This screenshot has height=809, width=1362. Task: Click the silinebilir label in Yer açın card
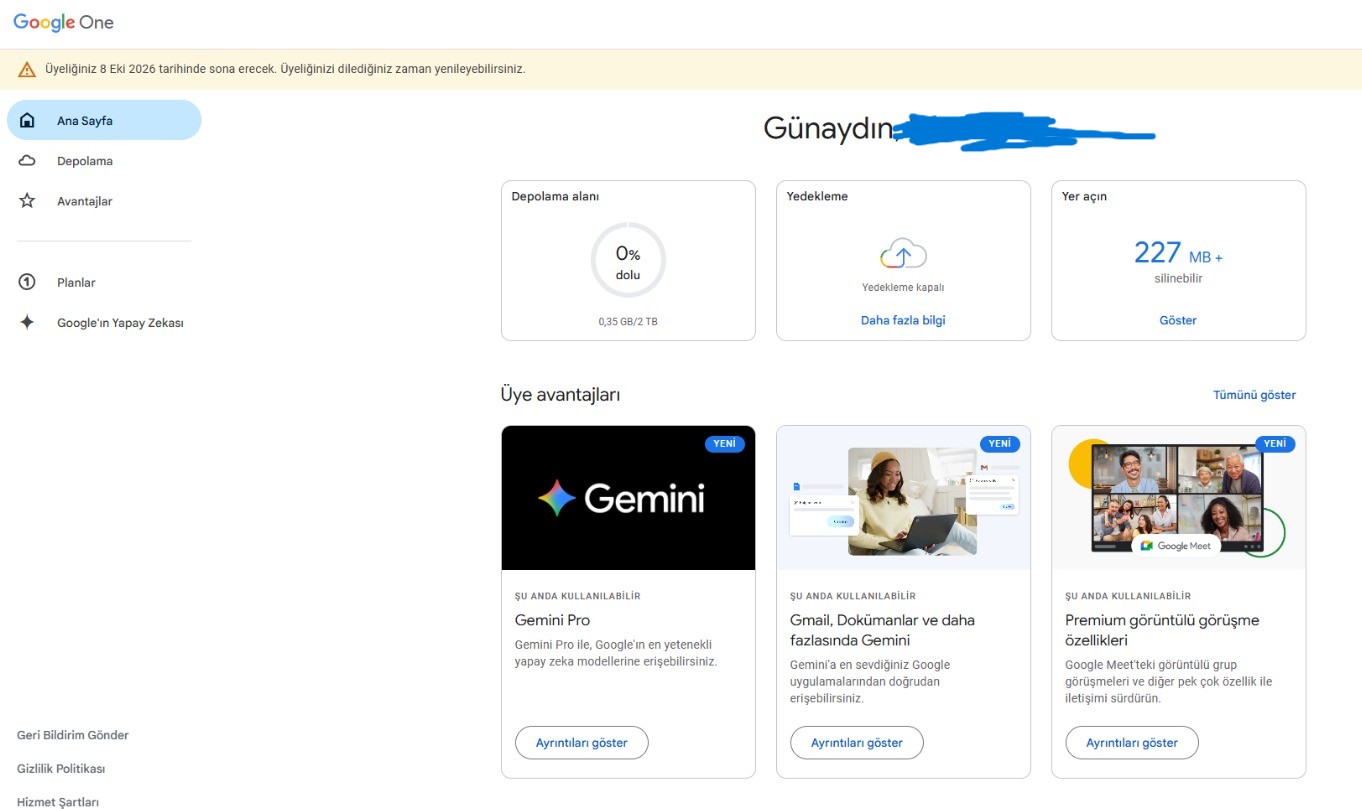tap(1178, 279)
